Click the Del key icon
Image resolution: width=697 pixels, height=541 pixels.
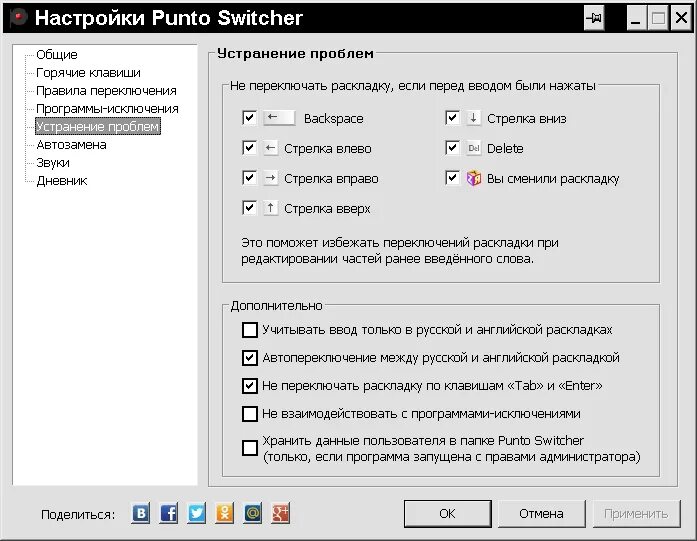pyautogui.click(x=473, y=148)
